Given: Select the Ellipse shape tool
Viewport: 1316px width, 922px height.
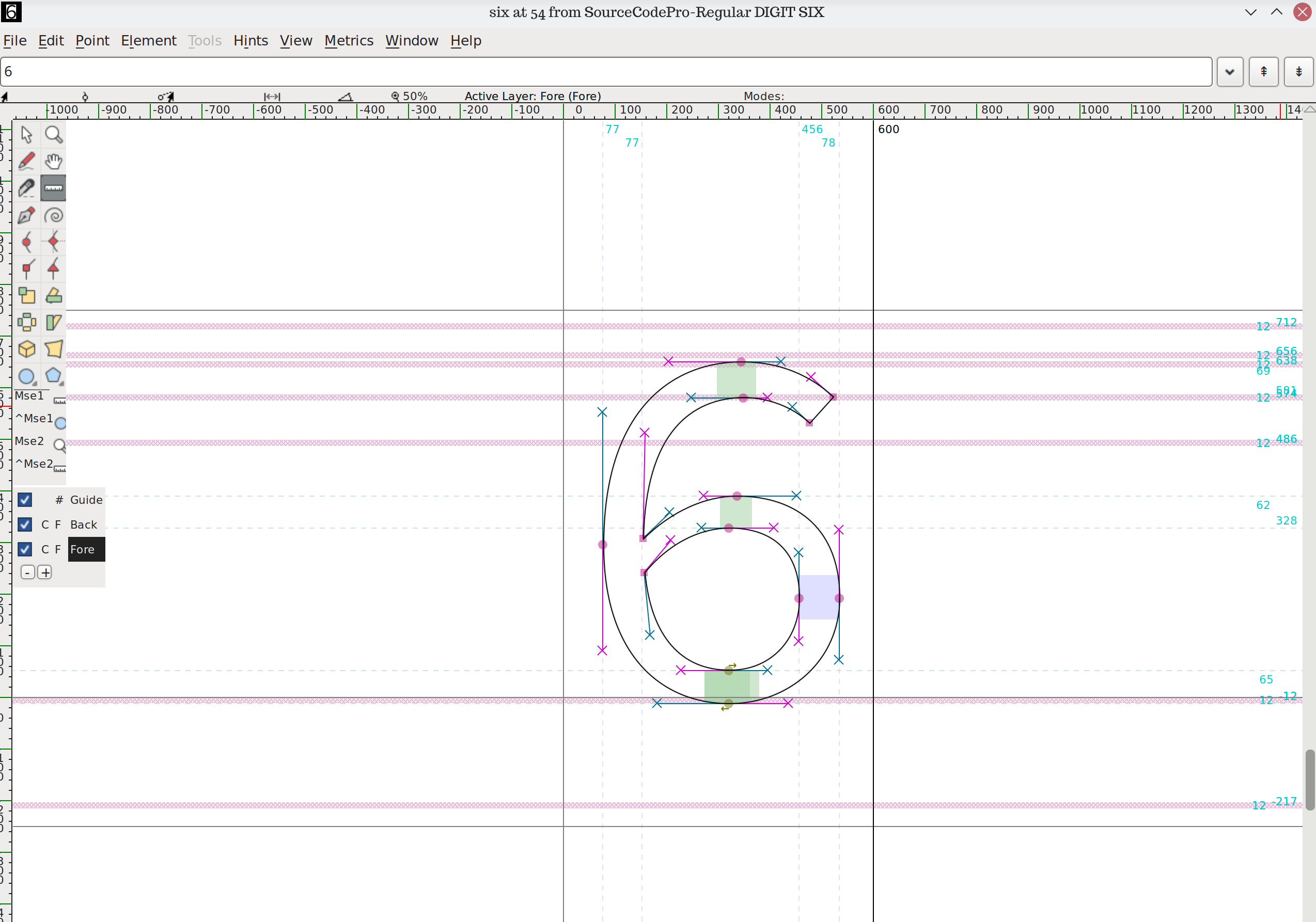Looking at the screenshot, I should click(26, 376).
